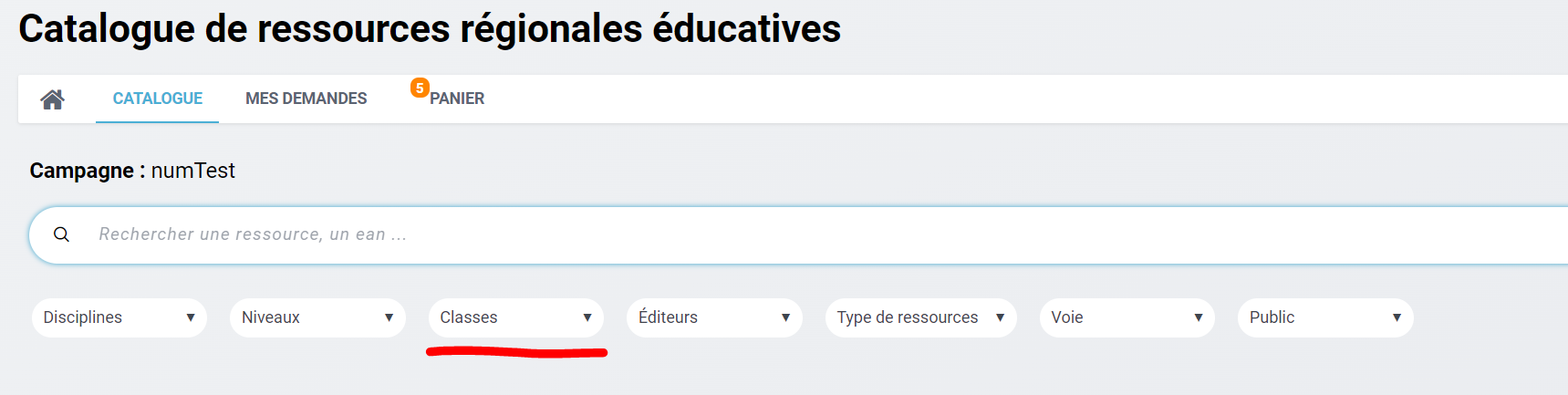Click the numTest campaign name
The height and width of the screenshot is (395, 1568).
pyautogui.click(x=193, y=171)
